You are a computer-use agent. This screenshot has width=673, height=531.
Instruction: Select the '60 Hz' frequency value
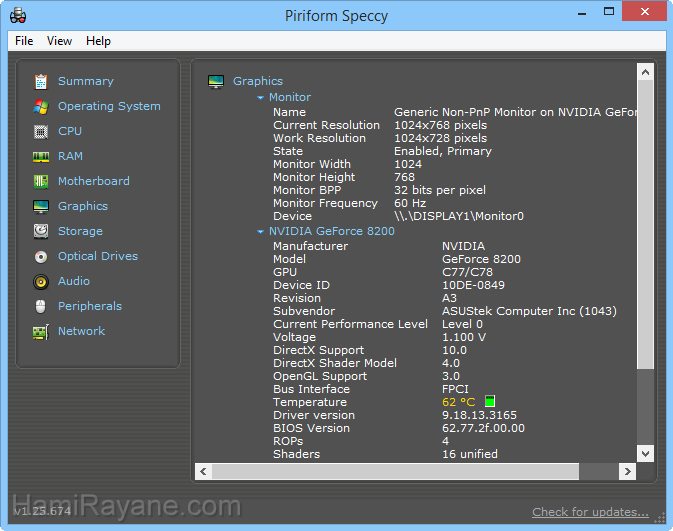(x=410, y=203)
